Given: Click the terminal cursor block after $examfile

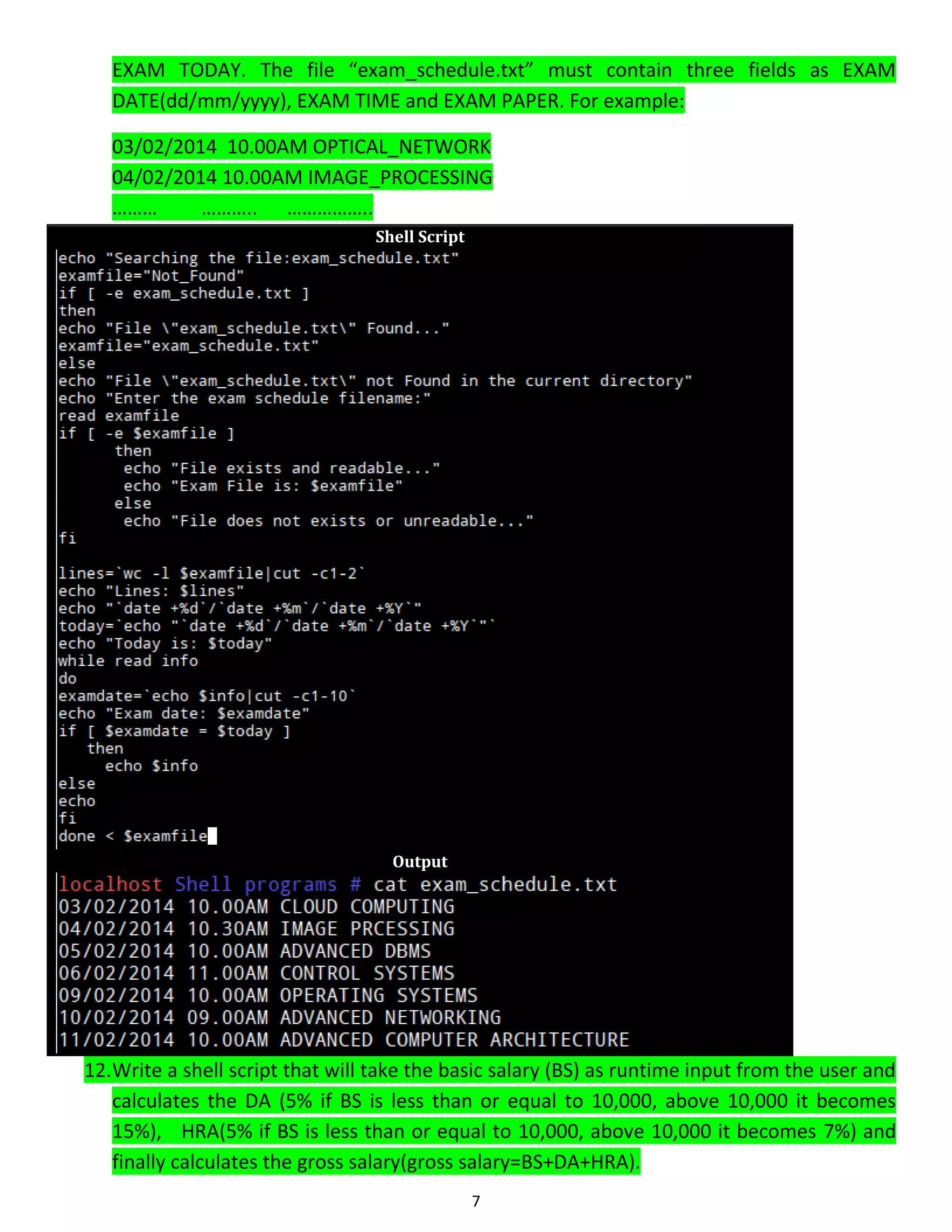Looking at the screenshot, I should pos(212,835).
